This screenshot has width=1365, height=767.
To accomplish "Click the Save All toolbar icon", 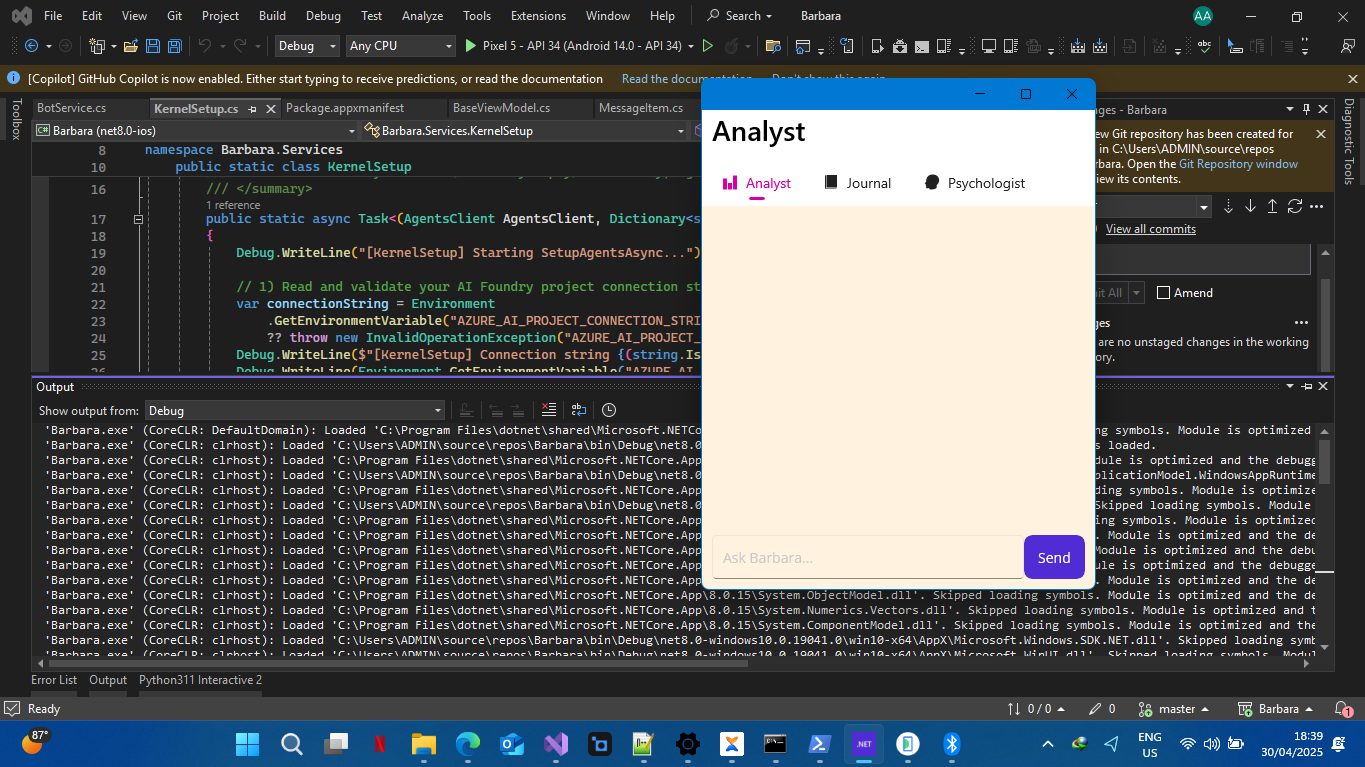I will click(174, 46).
